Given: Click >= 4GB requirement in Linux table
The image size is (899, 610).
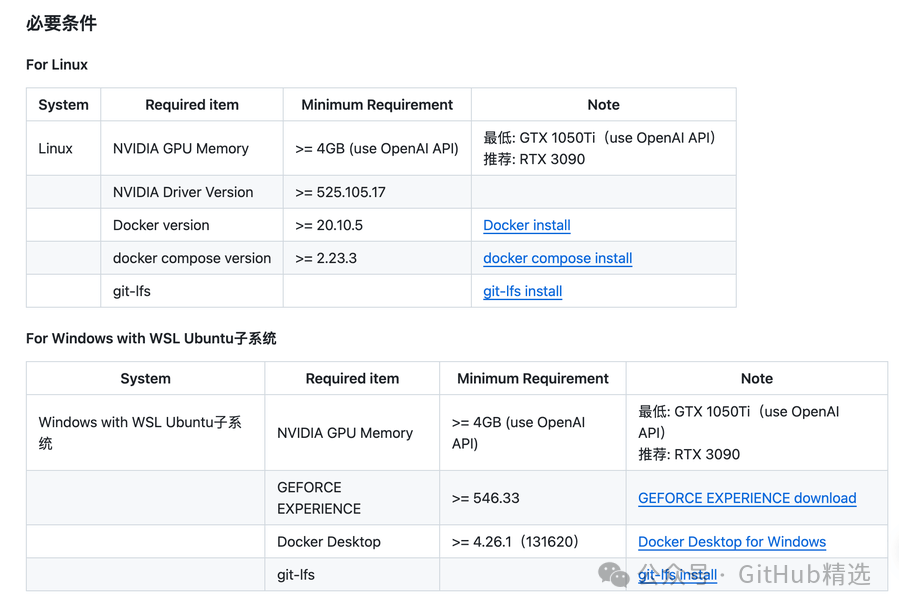Looking at the screenshot, I should [x=377, y=148].
